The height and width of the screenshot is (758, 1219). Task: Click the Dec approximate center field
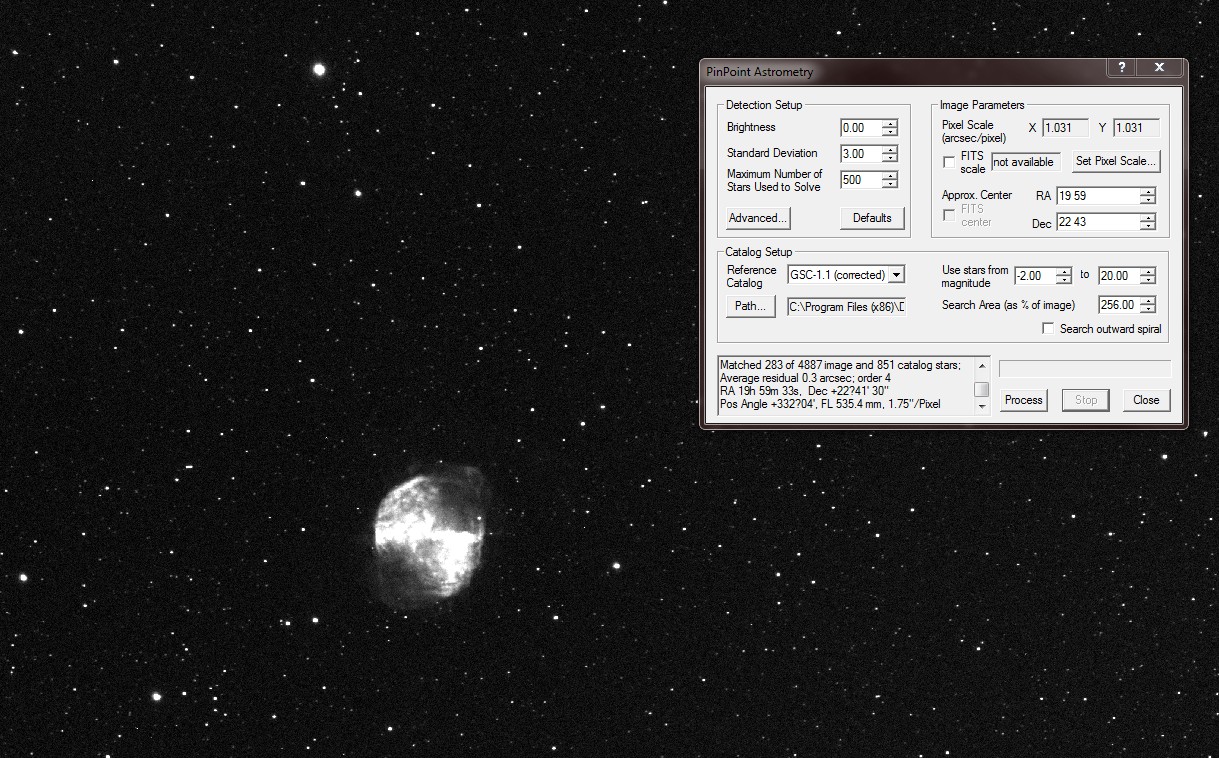click(1097, 222)
